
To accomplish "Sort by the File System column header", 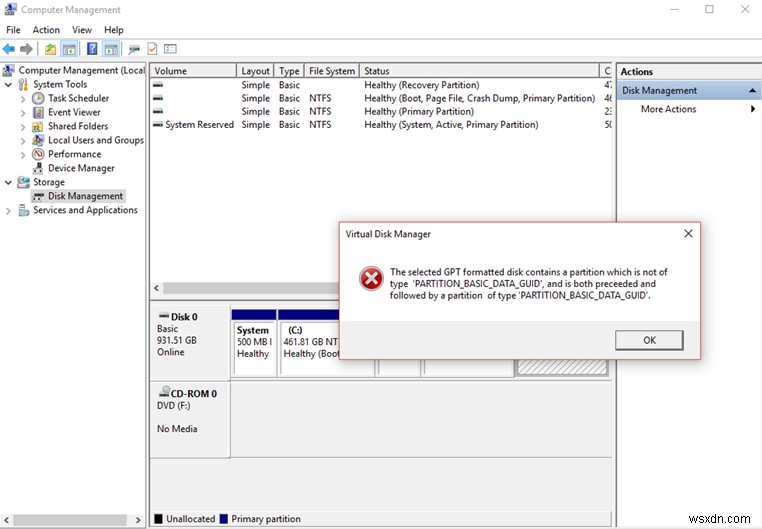I will click(332, 71).
